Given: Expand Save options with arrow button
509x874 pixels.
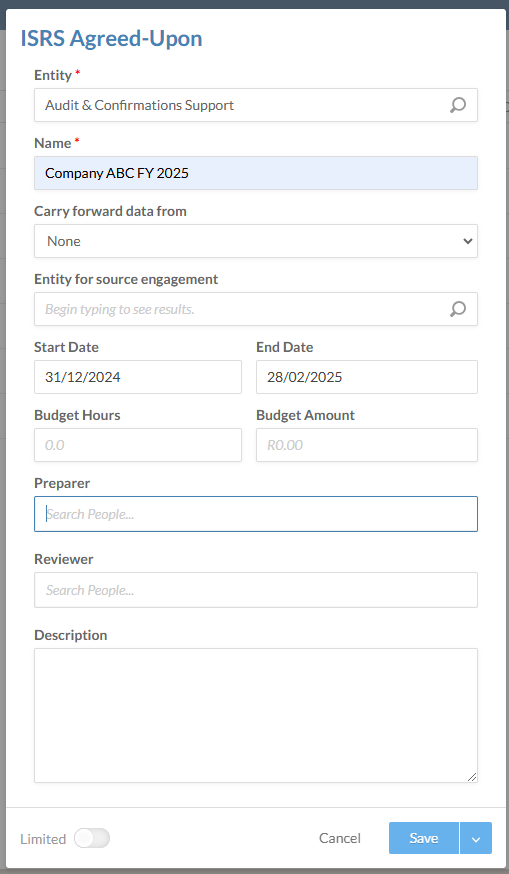Looking at the screenshot, I should pyautogui.click(x=476, y=838).
